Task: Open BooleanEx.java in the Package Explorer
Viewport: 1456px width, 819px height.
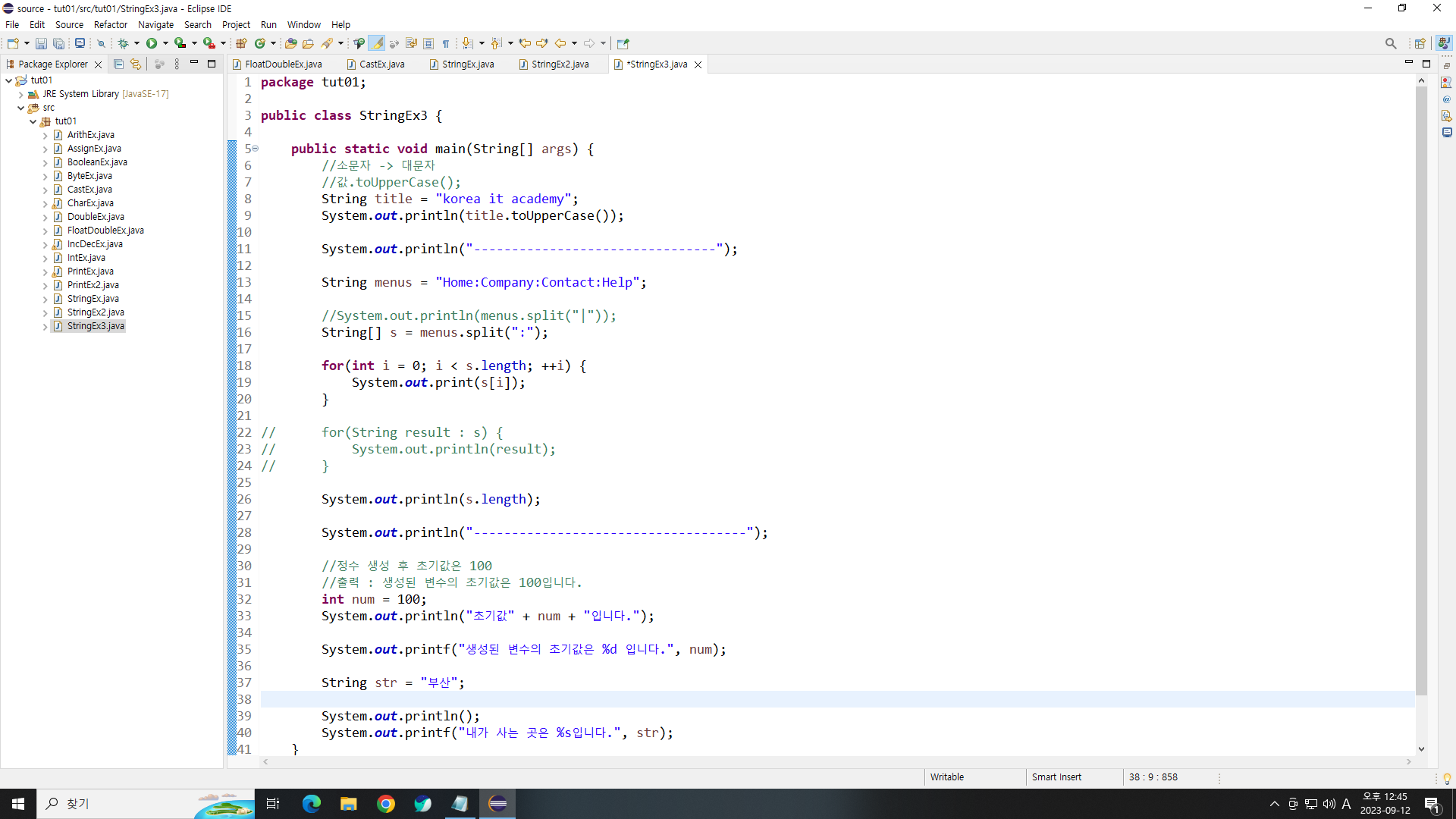Action: click(x=97, y=162)
